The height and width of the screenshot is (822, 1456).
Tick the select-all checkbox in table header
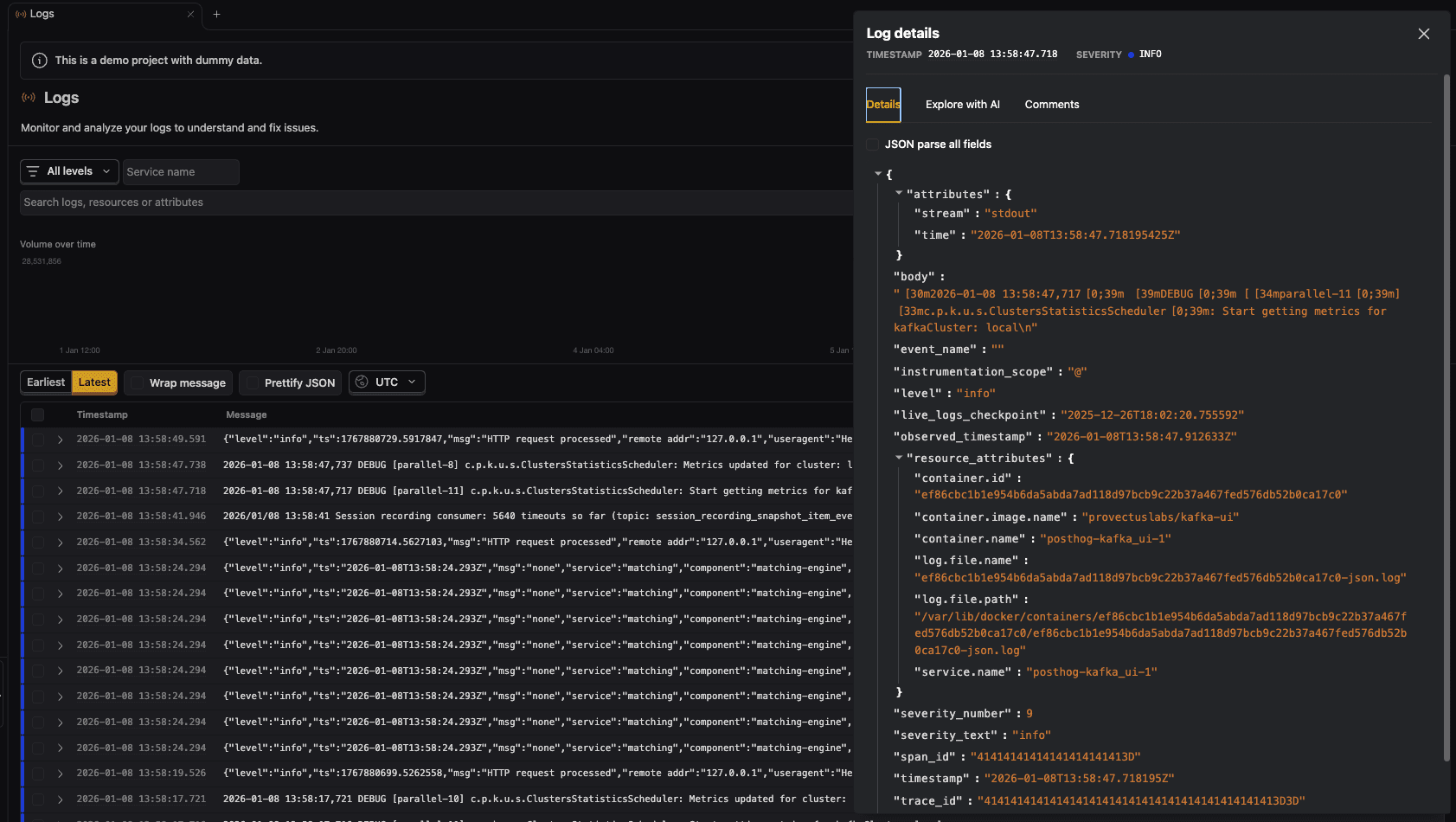click(x=37, y=415)
